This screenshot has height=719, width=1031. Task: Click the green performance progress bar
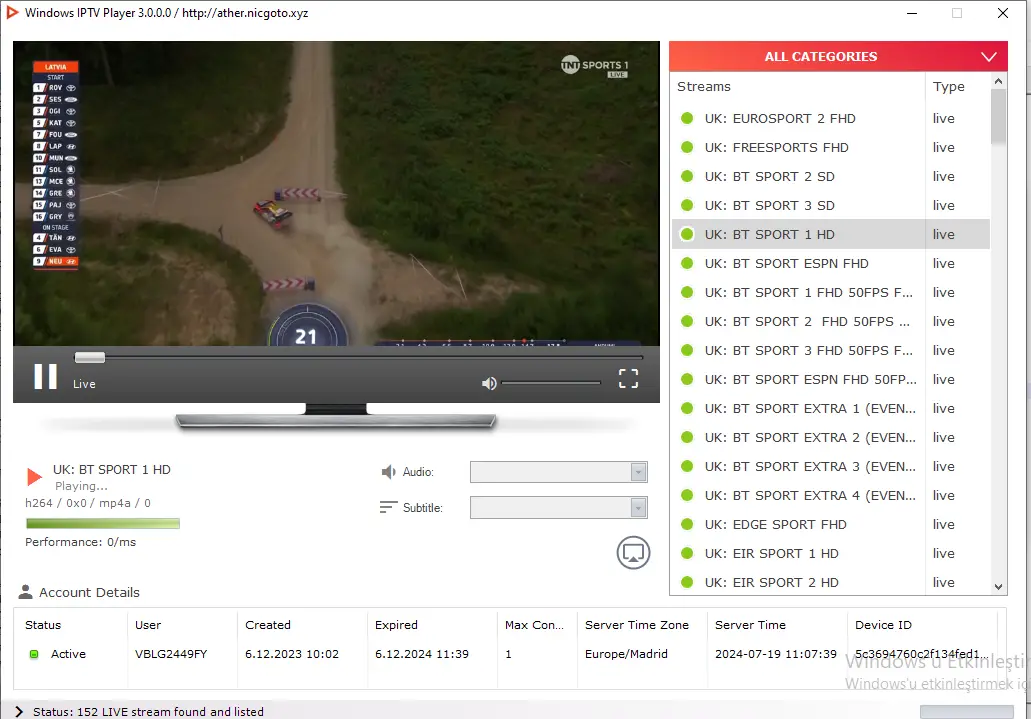pos(103,524)
